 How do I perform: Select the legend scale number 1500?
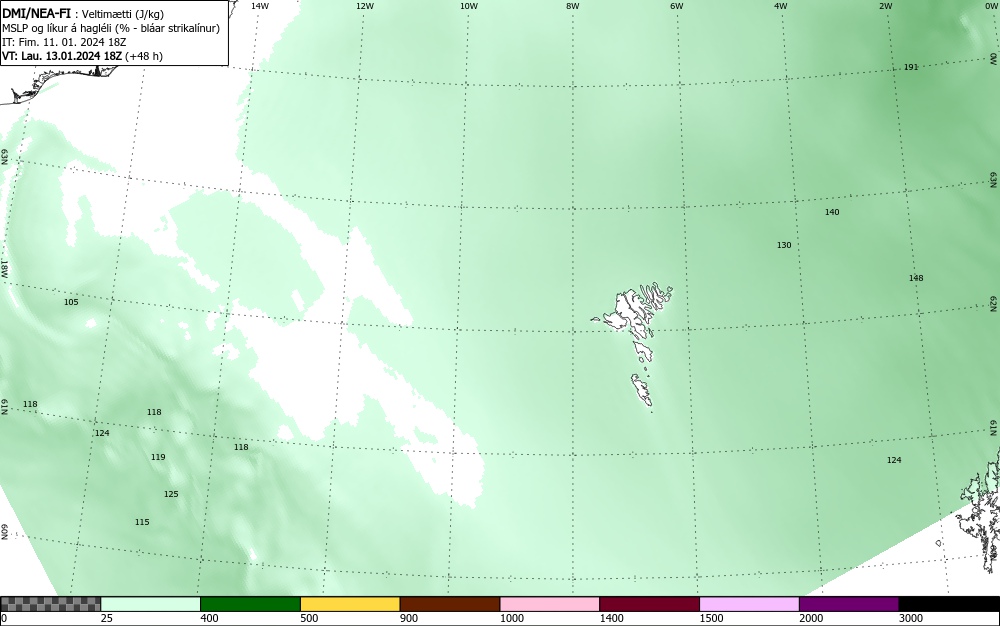711,618
